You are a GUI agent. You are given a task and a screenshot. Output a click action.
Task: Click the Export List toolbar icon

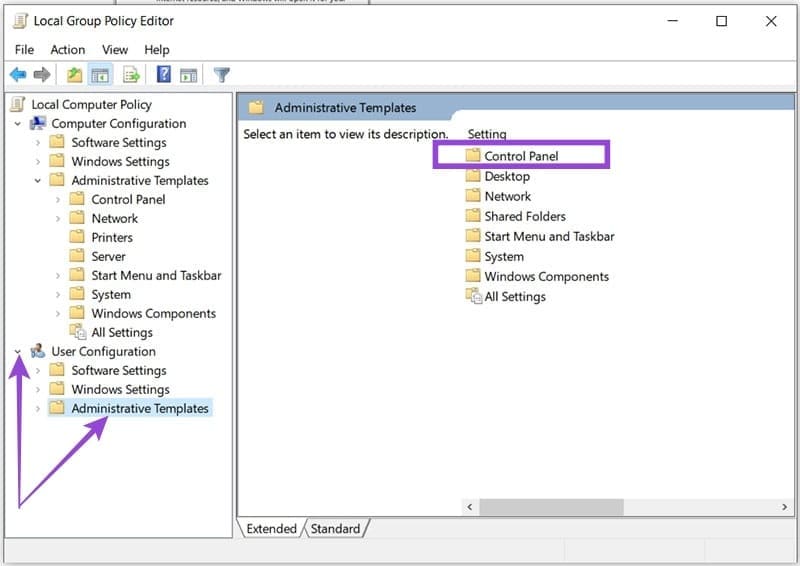point(131,75)
